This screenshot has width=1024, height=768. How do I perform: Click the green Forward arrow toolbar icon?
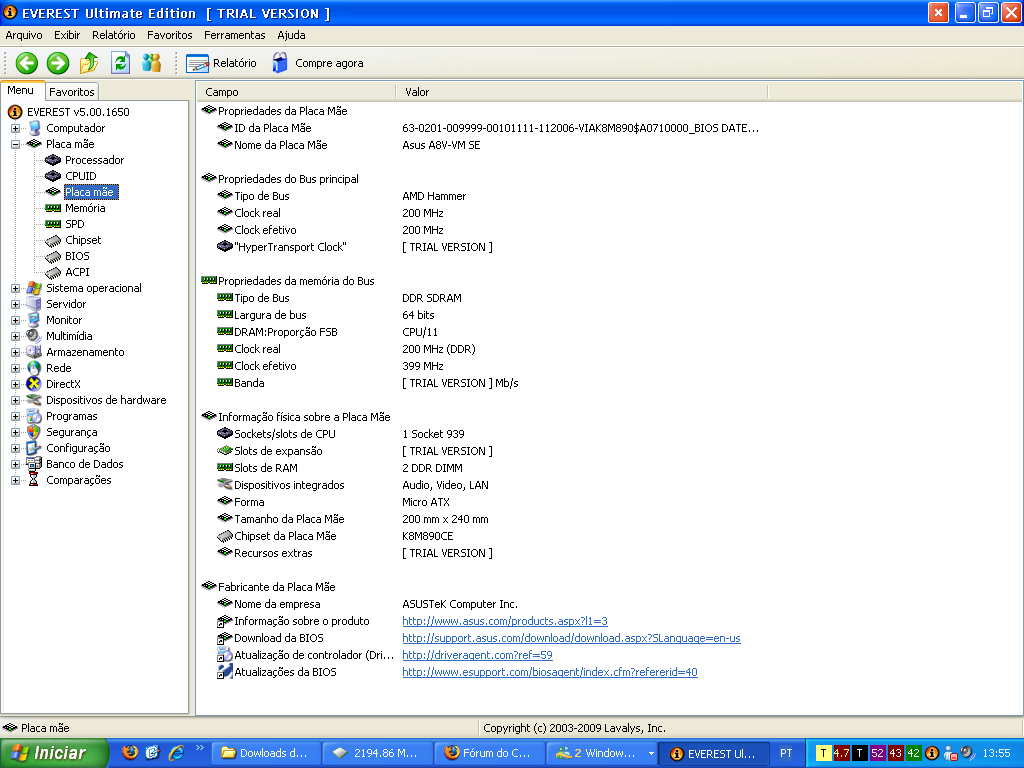(58, 63)
